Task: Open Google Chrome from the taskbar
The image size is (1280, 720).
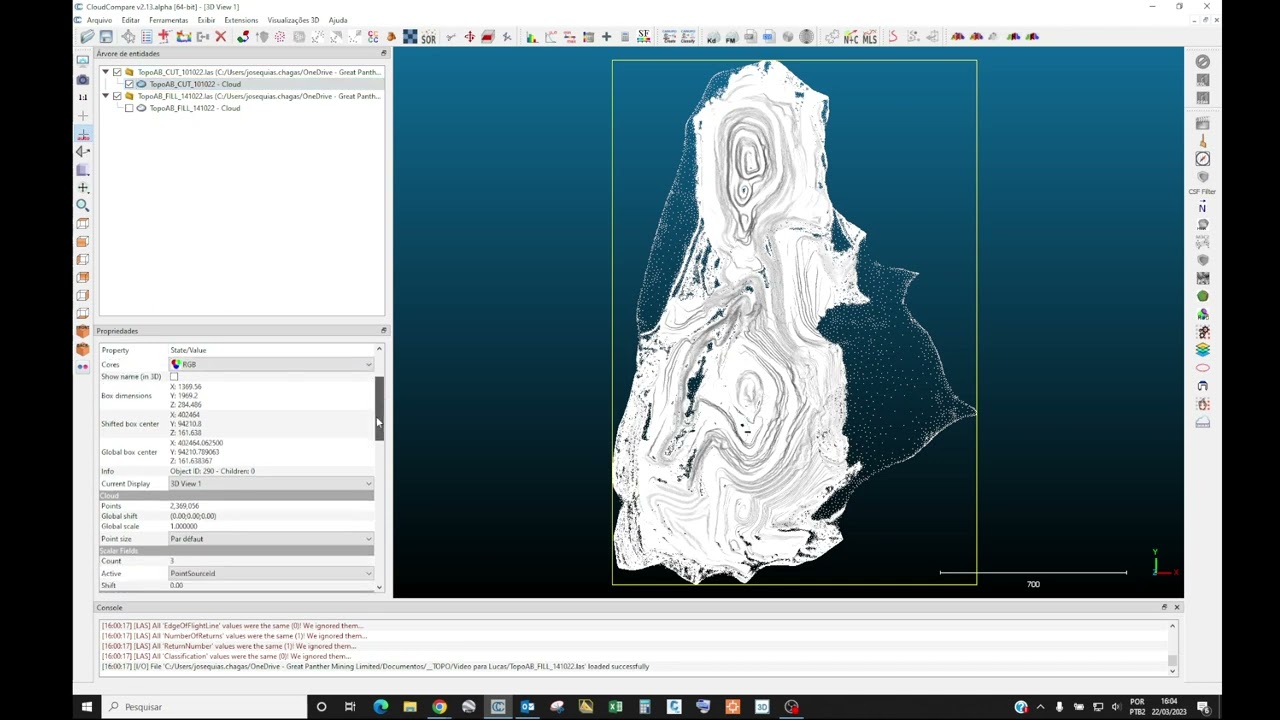Action: pos(439,707)
